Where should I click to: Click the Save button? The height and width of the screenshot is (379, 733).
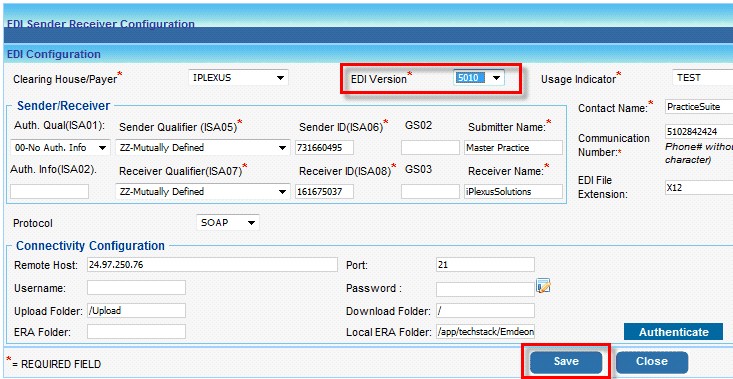[566, 362]
